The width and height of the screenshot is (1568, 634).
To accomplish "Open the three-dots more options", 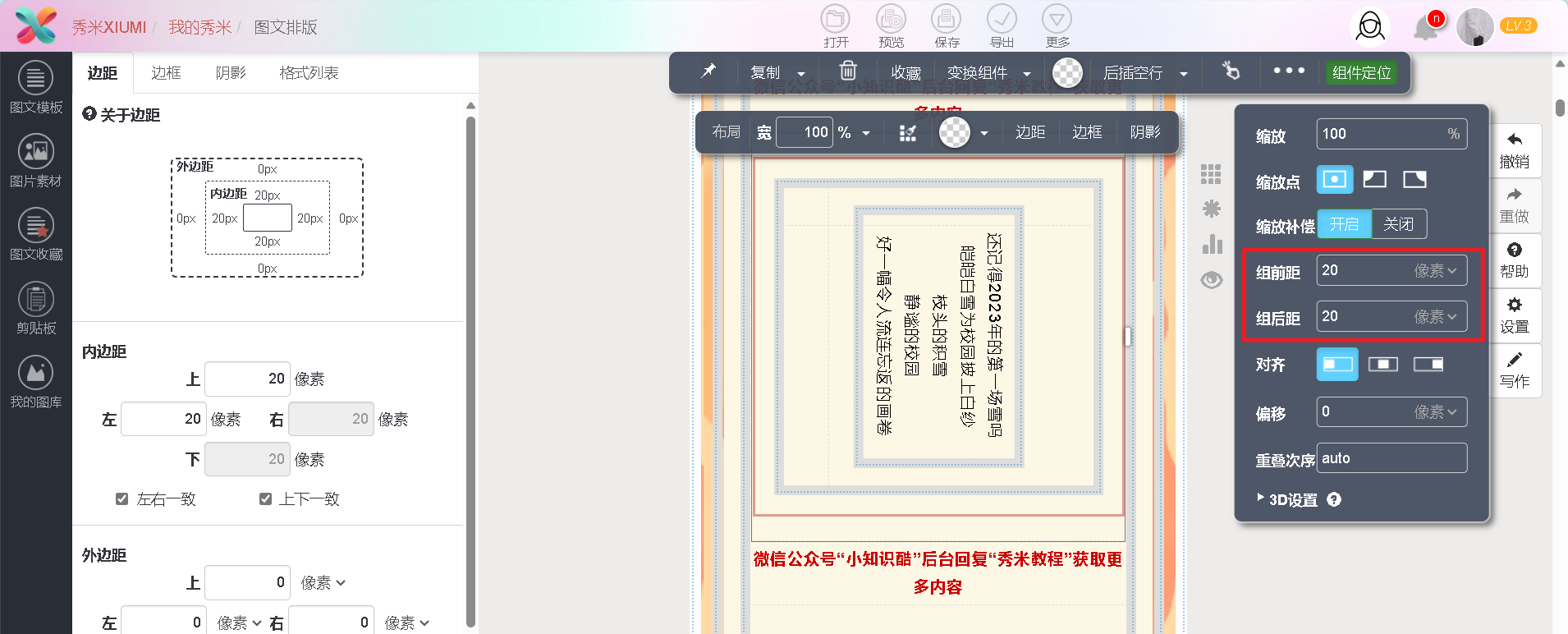I will (1289, 71).
